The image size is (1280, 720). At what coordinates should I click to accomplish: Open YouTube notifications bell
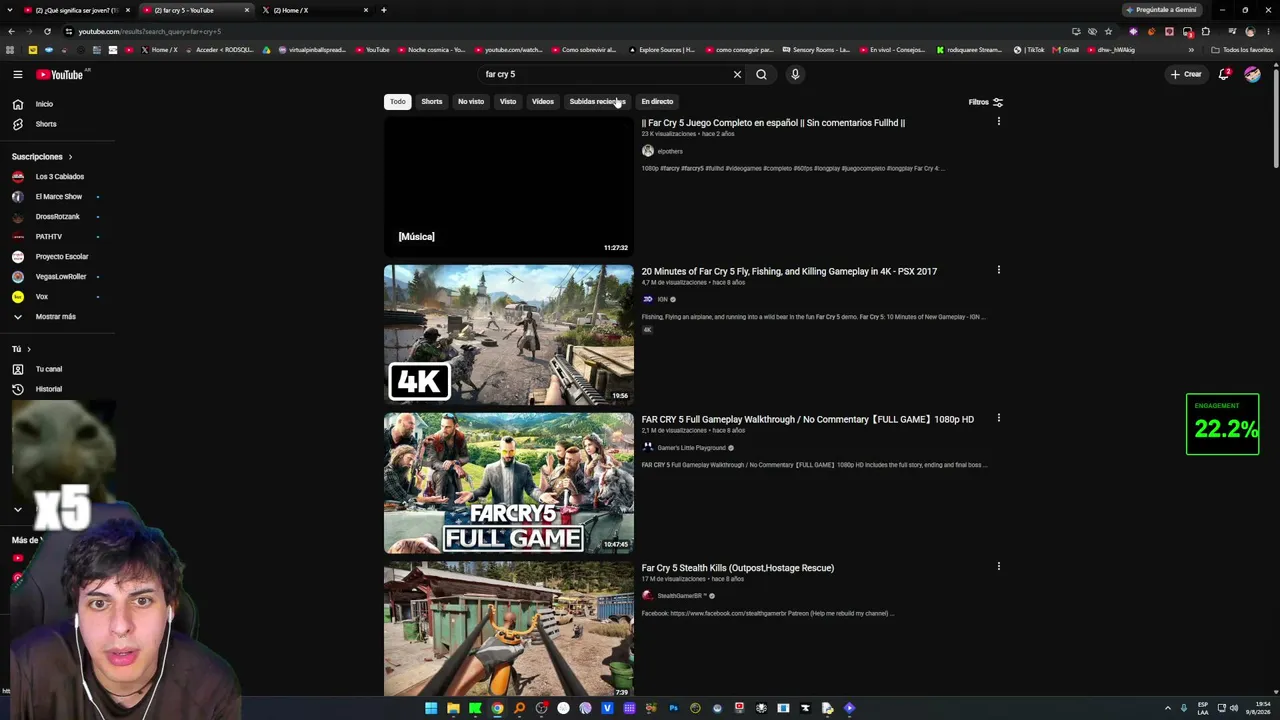tap(1224, 74)
